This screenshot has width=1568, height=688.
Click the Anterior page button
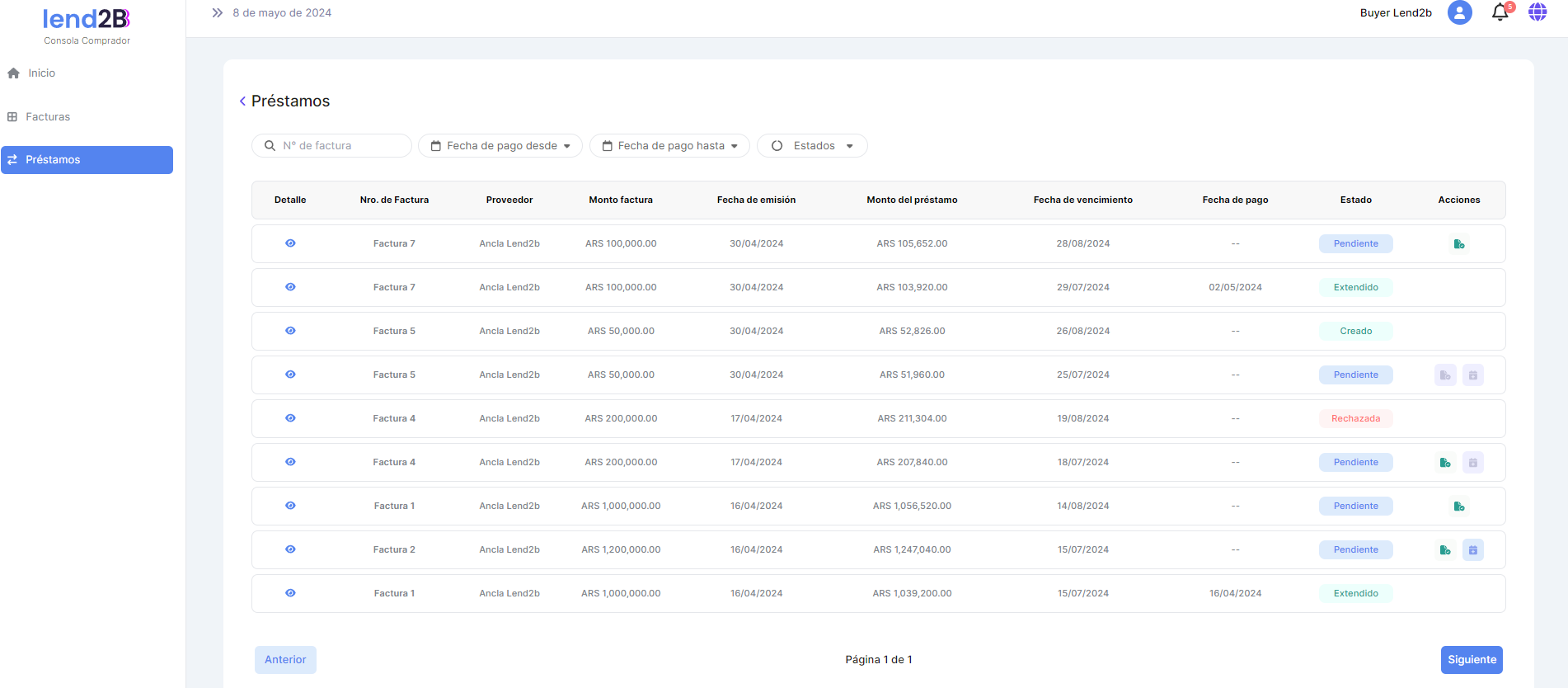click(285, 660)
